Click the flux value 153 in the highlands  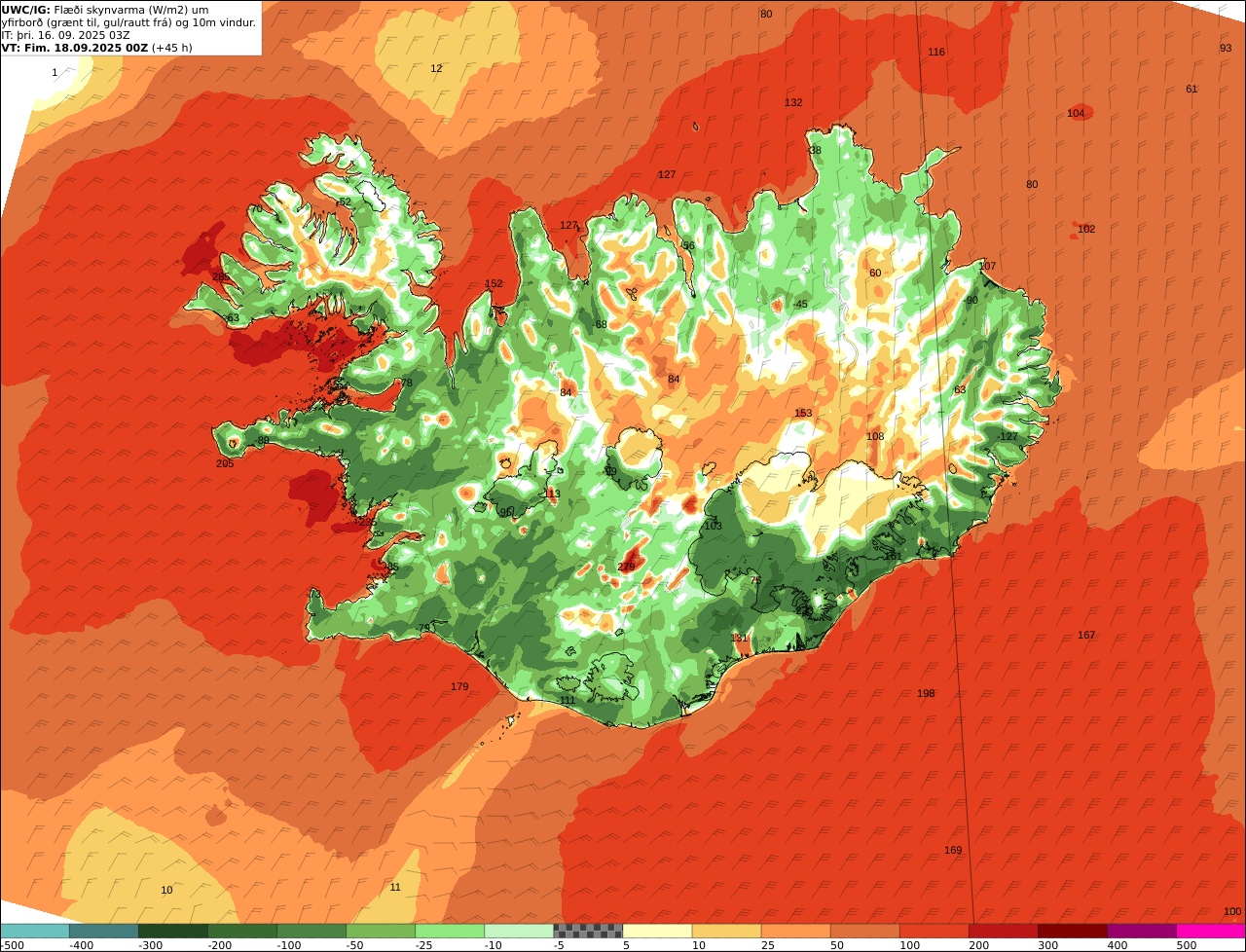803,413
